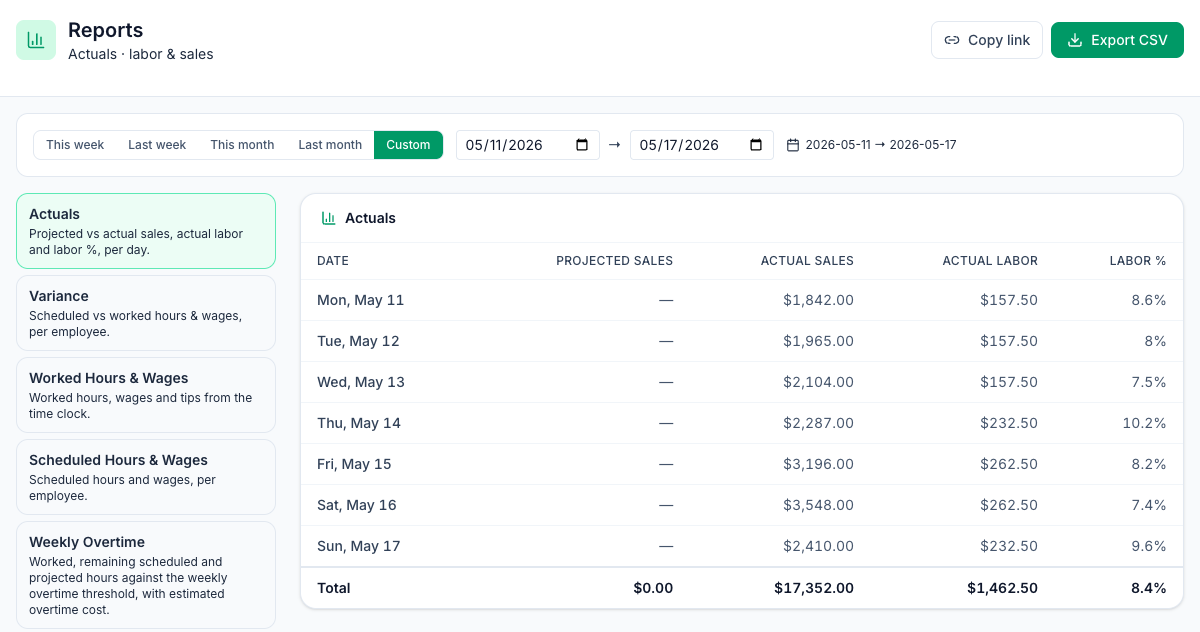Copy the report link
Screen dimensions: 1200x632
tap(987, 40)
